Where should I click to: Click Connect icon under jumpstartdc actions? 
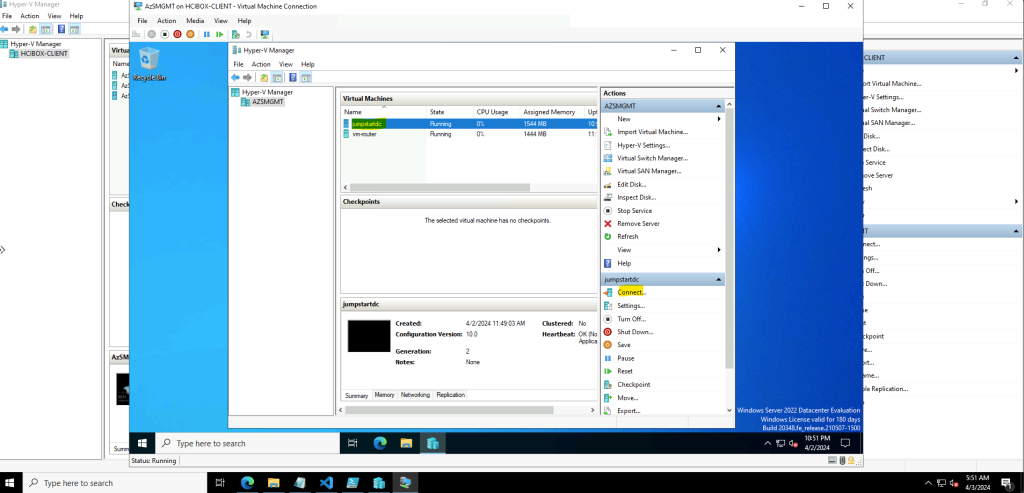coord(608,293)
